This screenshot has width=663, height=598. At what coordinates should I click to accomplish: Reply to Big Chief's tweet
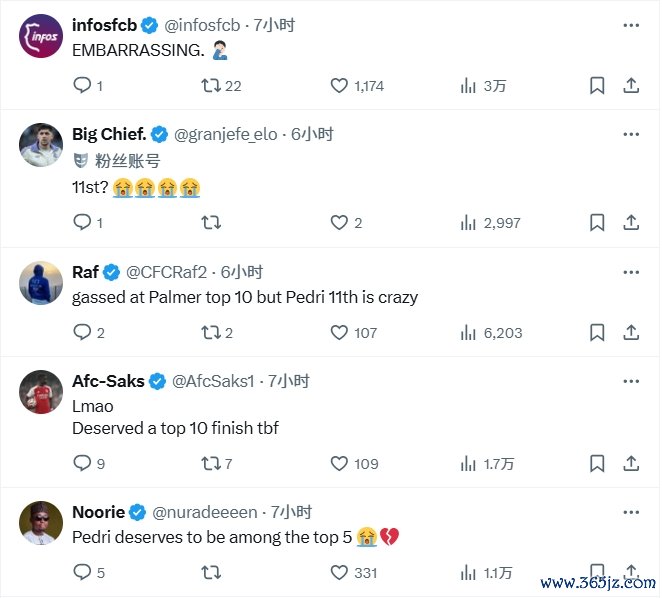point(82,223)
